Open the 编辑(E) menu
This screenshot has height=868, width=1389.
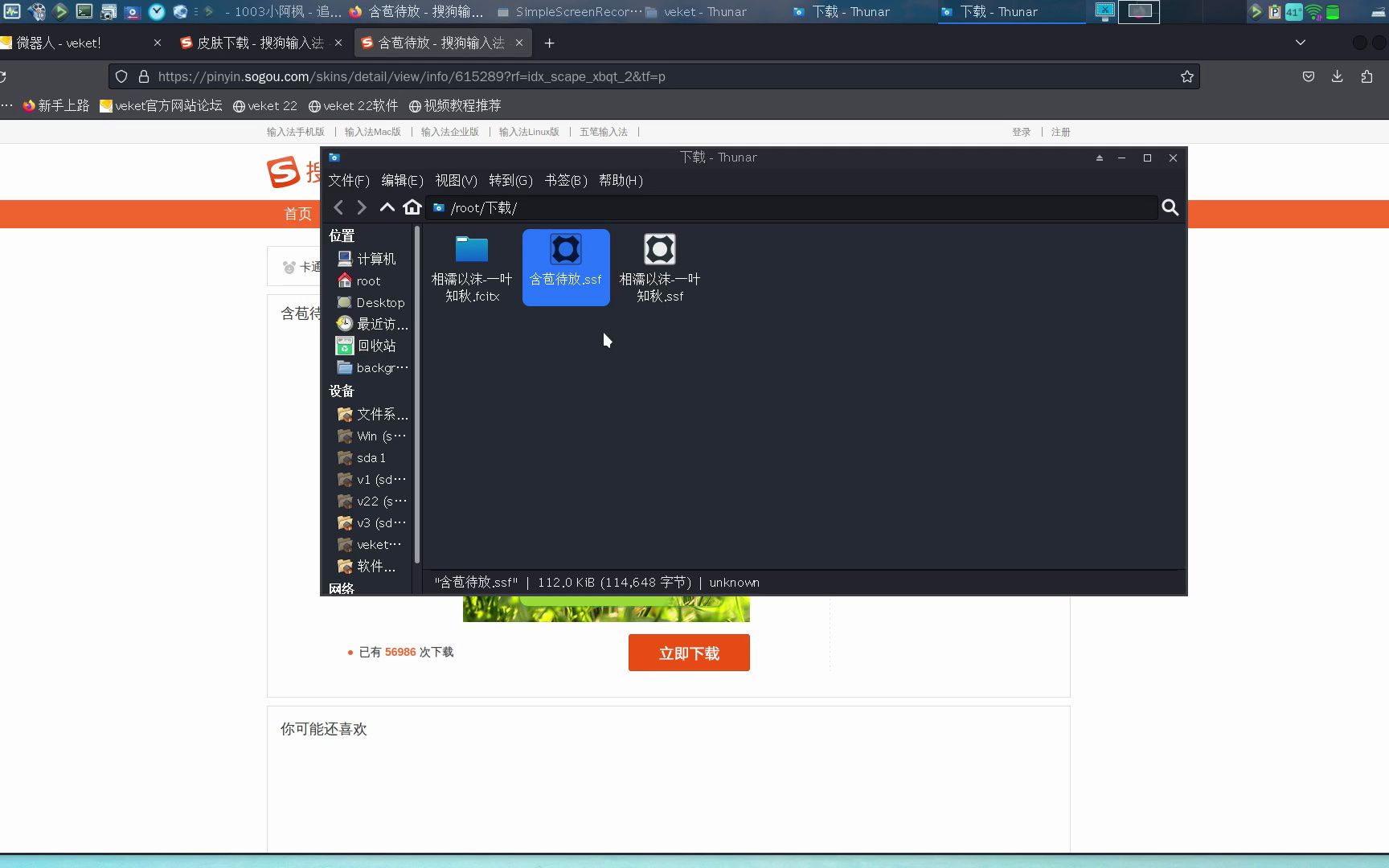pos(402,180)
